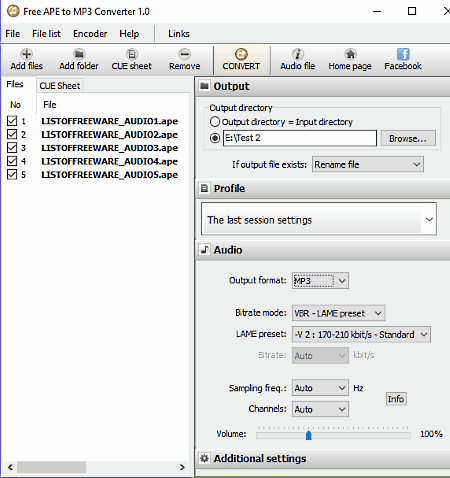Image resolution: width=450 pixels, height=478 pixels.
Task: Click the app logo in title bar
Action: point(13,11)
